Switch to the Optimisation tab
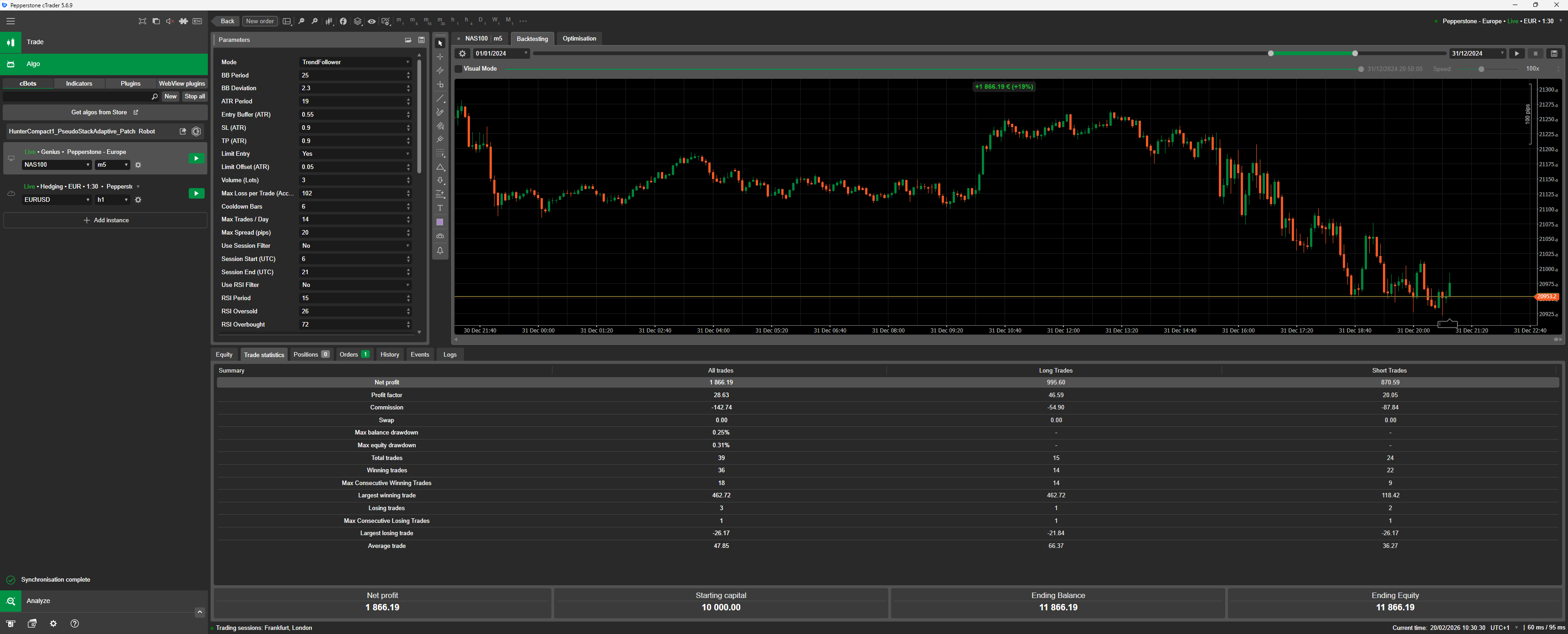Viewport: 1568px width, 634px height. 579,38
